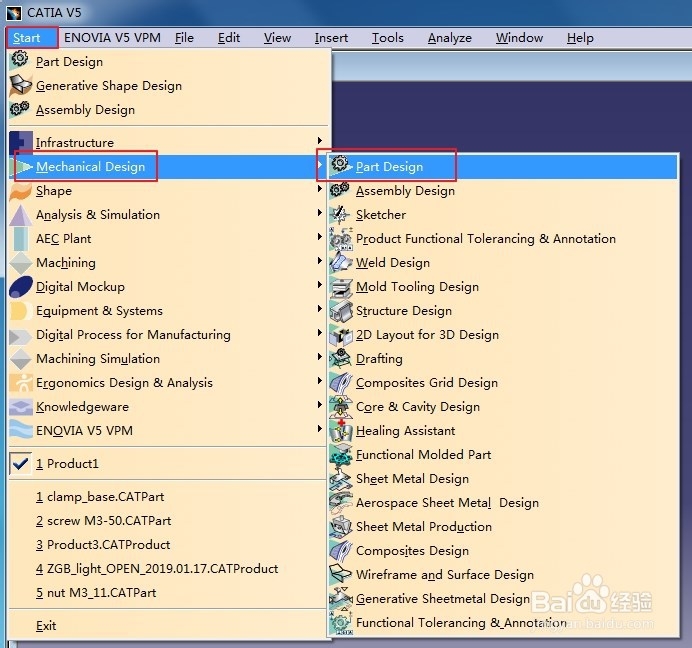Screen dimensions: 692x648
Task: Click the Core & Cavity Design icon
Action: point(340,407)
